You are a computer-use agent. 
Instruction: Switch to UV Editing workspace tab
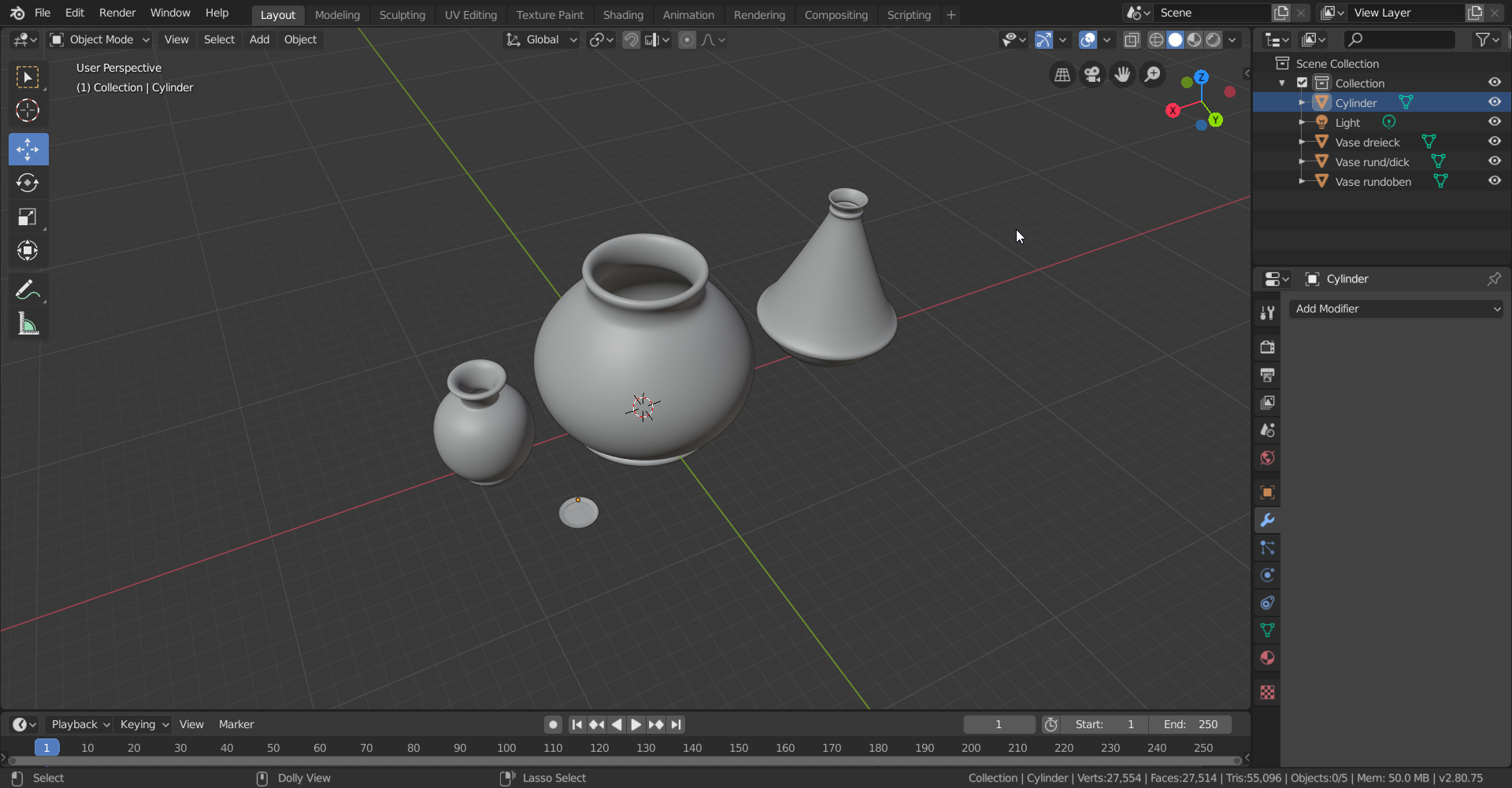point(471,15)
